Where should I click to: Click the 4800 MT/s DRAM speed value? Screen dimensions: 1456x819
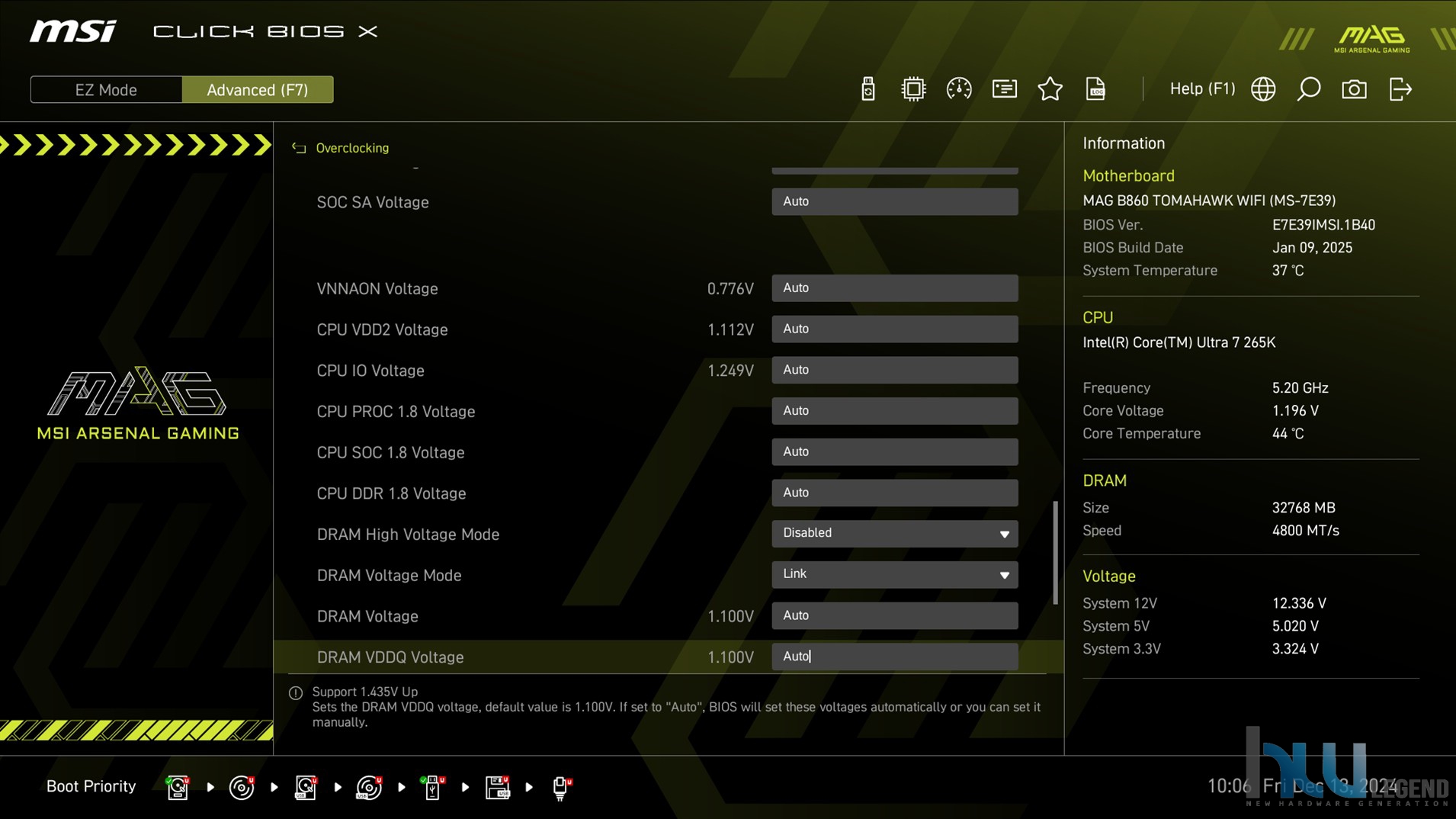point(1305,531)
